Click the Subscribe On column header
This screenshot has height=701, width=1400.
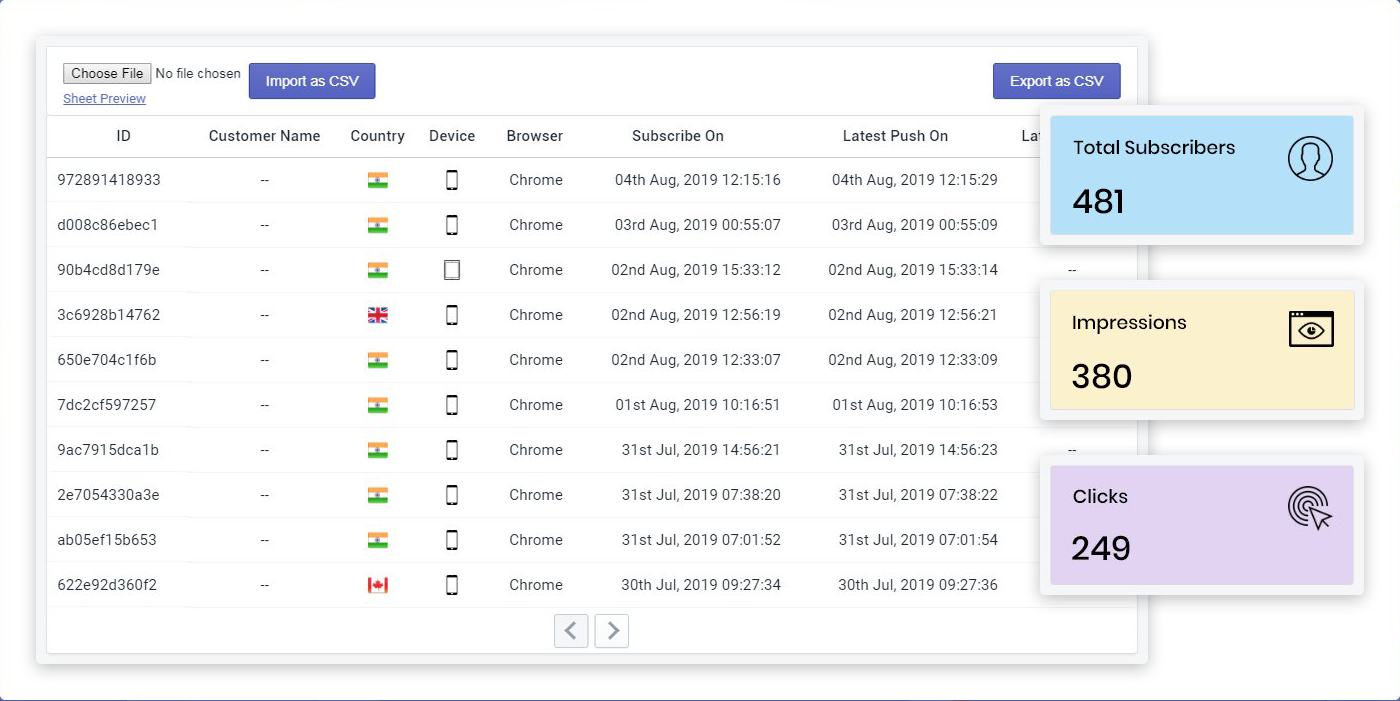pos(677,136)
